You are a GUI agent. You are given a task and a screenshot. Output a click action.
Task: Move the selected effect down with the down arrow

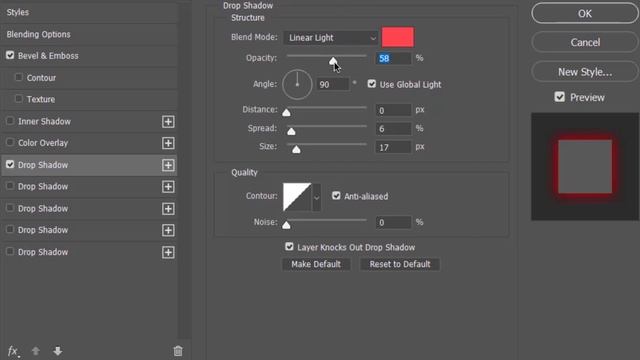pyautogui.click(x=58, y=351)
